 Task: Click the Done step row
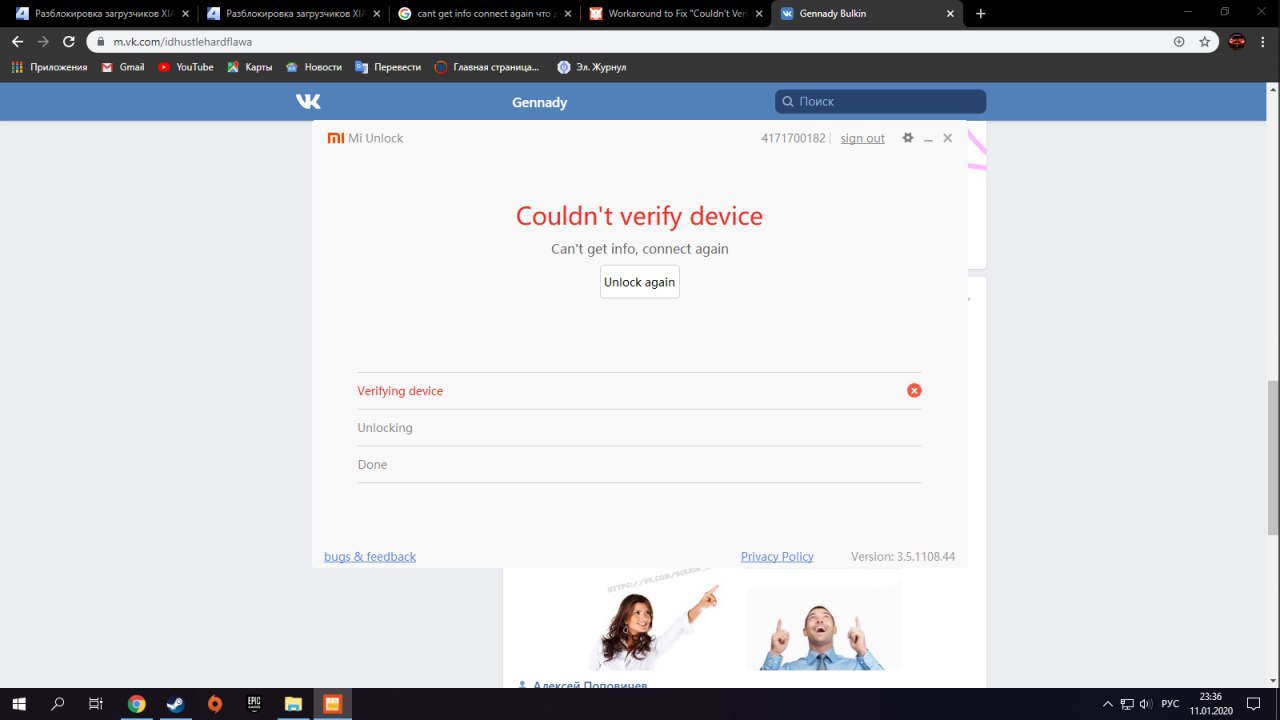[639, 465]
